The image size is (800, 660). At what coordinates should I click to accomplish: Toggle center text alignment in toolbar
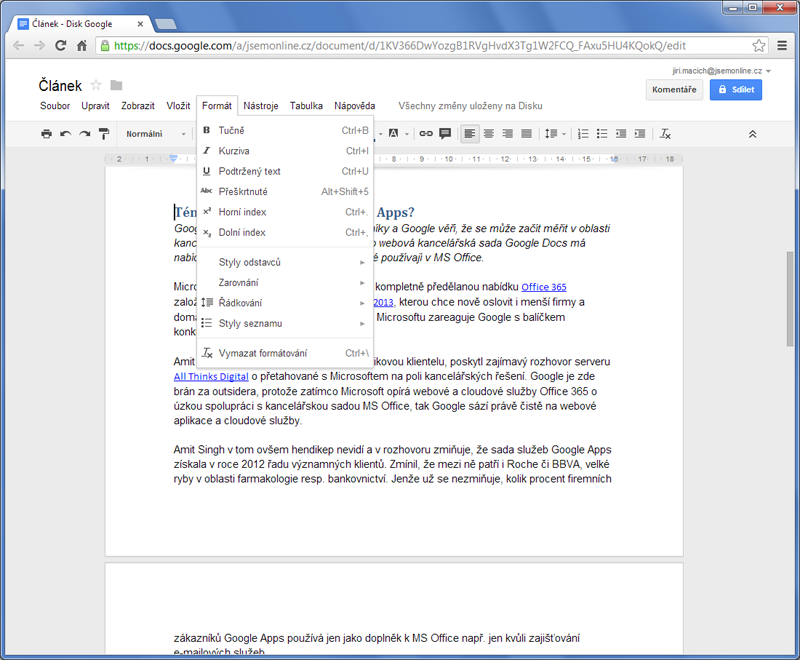(489, 134)
